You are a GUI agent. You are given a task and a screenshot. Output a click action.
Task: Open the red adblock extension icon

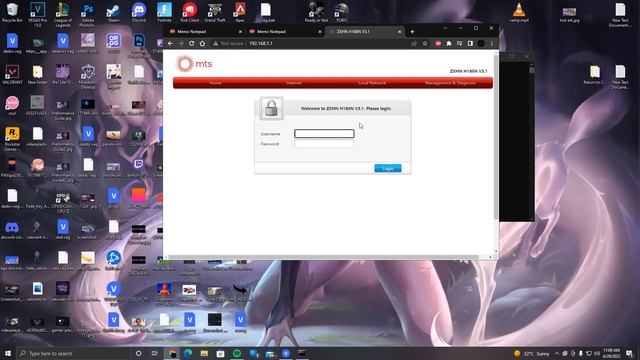pos(438,43)
